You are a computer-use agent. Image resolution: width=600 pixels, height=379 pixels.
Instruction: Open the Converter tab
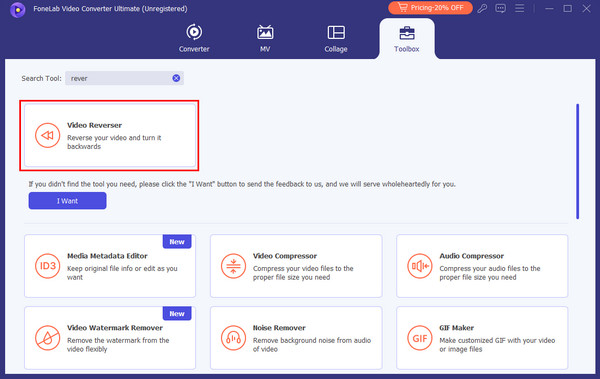tap(194, 38)
